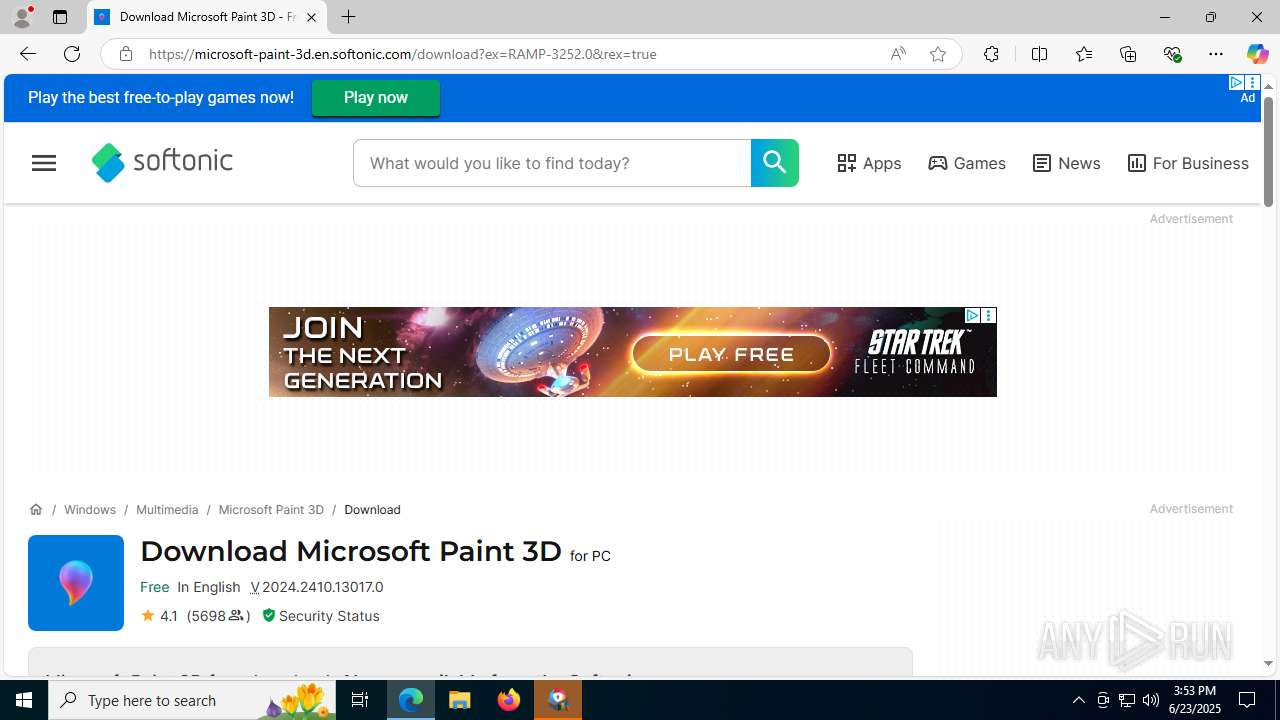This screenshot has width=1280, height=720.
Task: Open AdChoices icon on Star Trek banner
Action: [972, 315]
